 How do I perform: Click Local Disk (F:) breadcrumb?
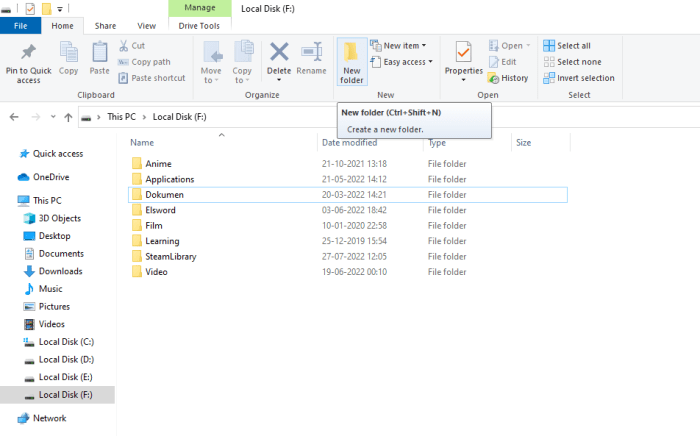pos(179,117)
